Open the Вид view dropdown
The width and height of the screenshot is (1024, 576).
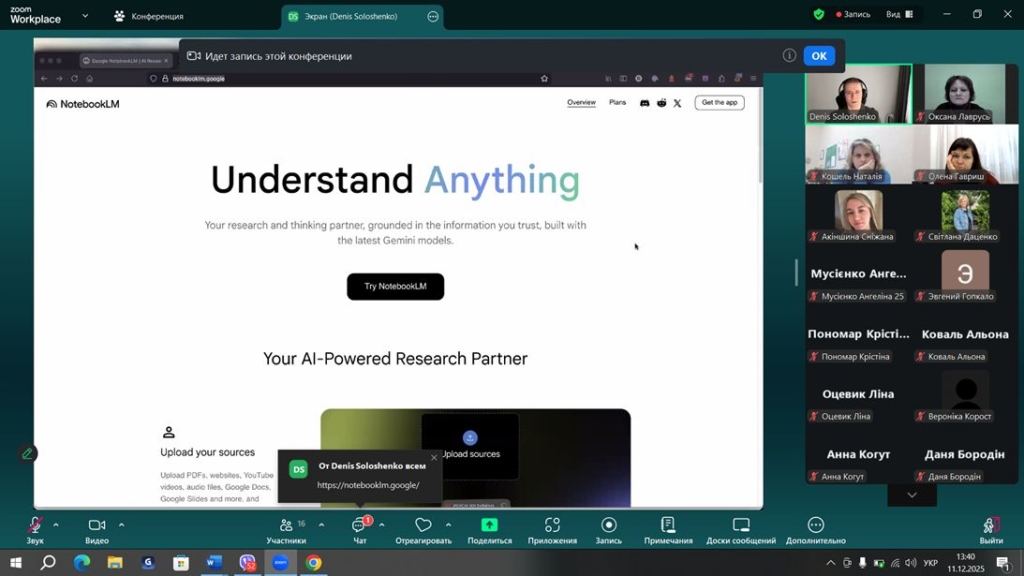pyautogui.click(x=898, y=15)
